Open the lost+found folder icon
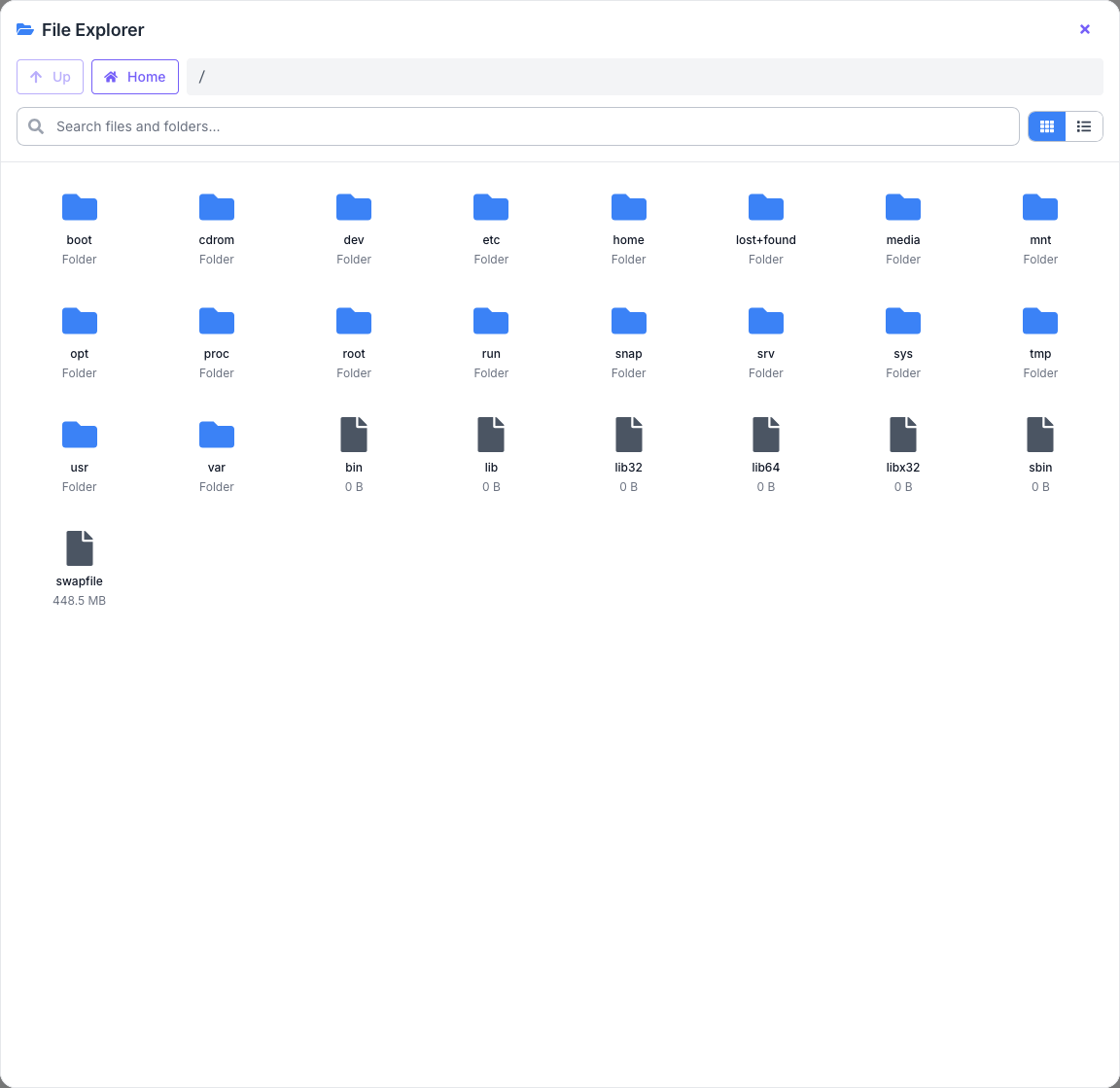1120x1088 pixels. tap(766, 207)
